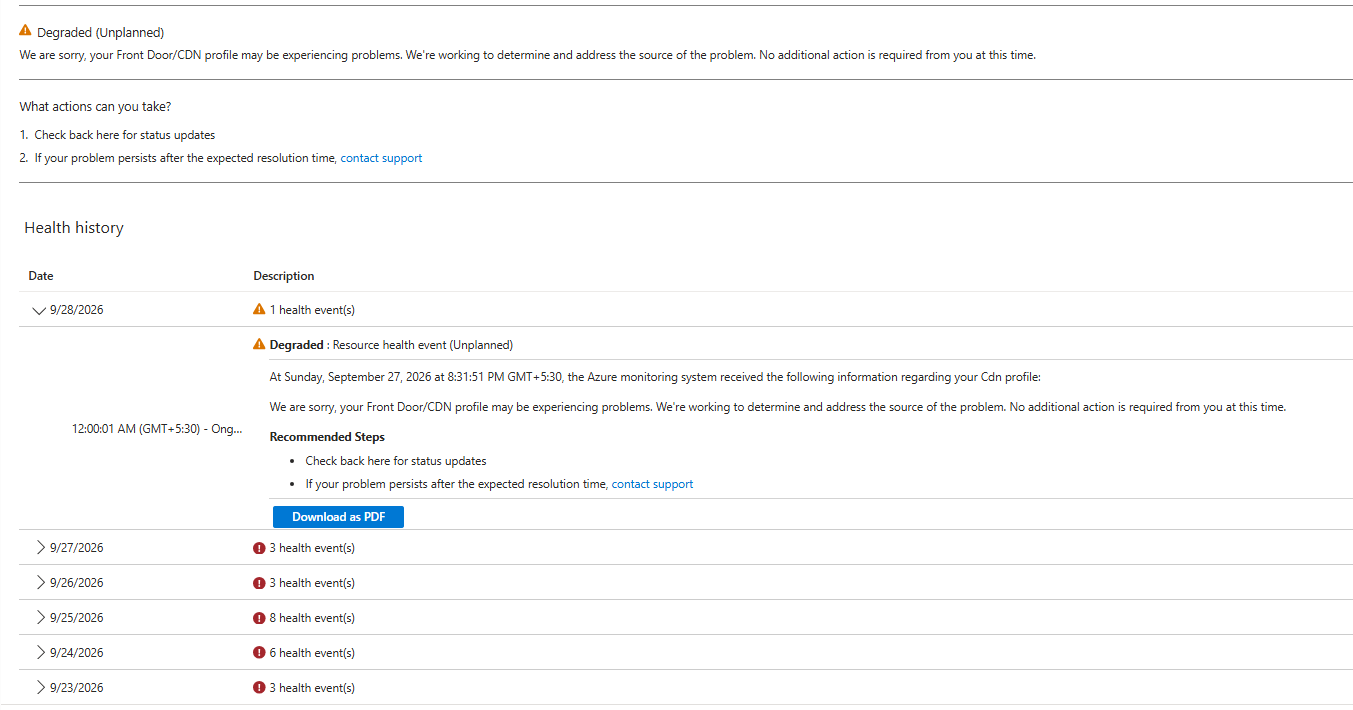Image resolution: width=1353 pixels, height=710 pixels.
Task: Expand the 9/27/2026 health history row
Action: point(40,547)
